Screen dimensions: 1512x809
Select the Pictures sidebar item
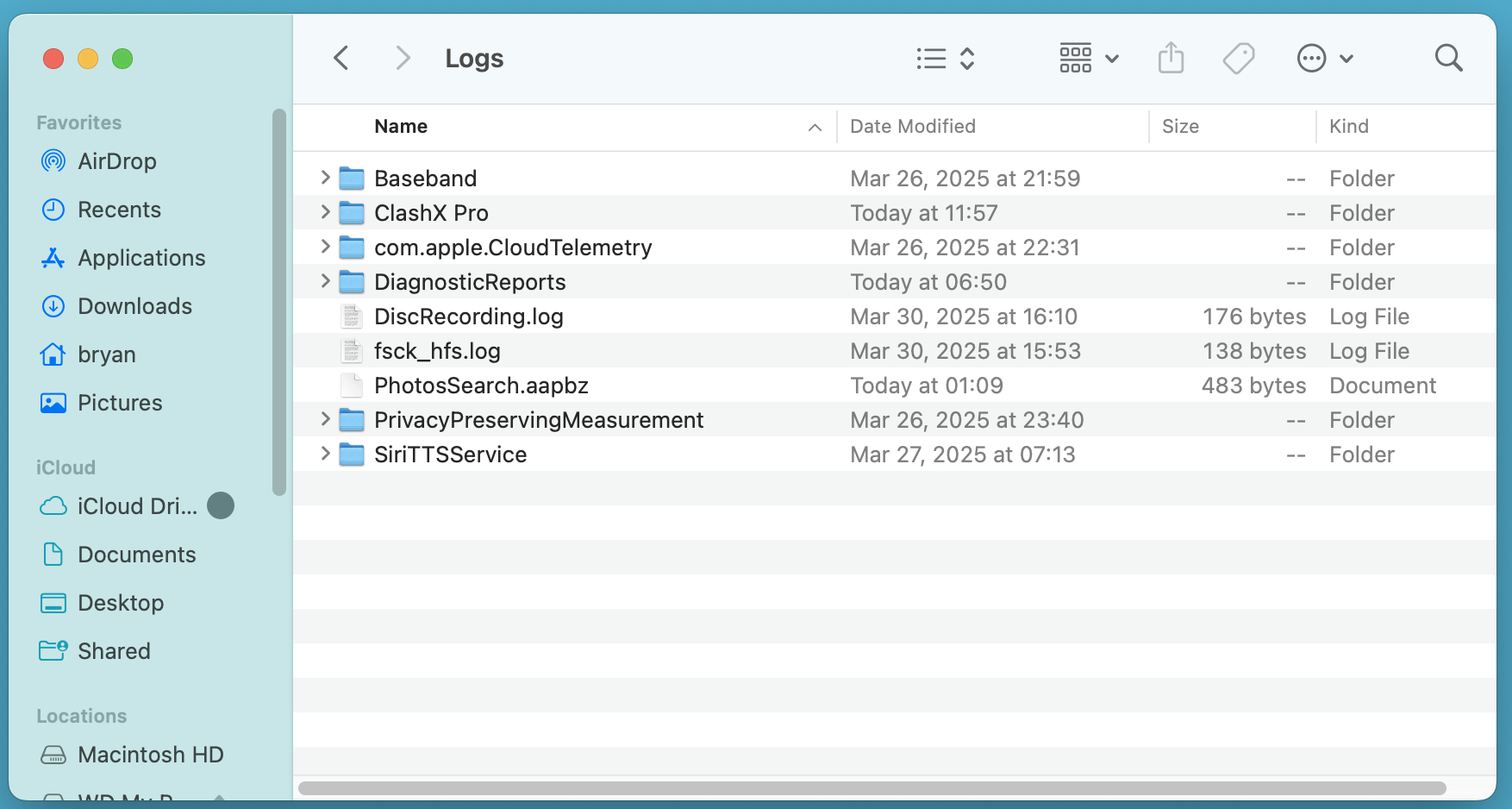pyautogui.click(x=120, y=403)
